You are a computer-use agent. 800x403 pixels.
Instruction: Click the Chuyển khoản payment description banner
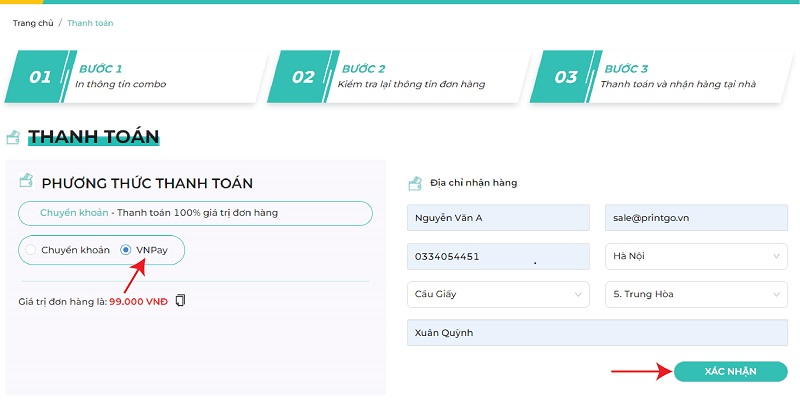coord(195,213)
